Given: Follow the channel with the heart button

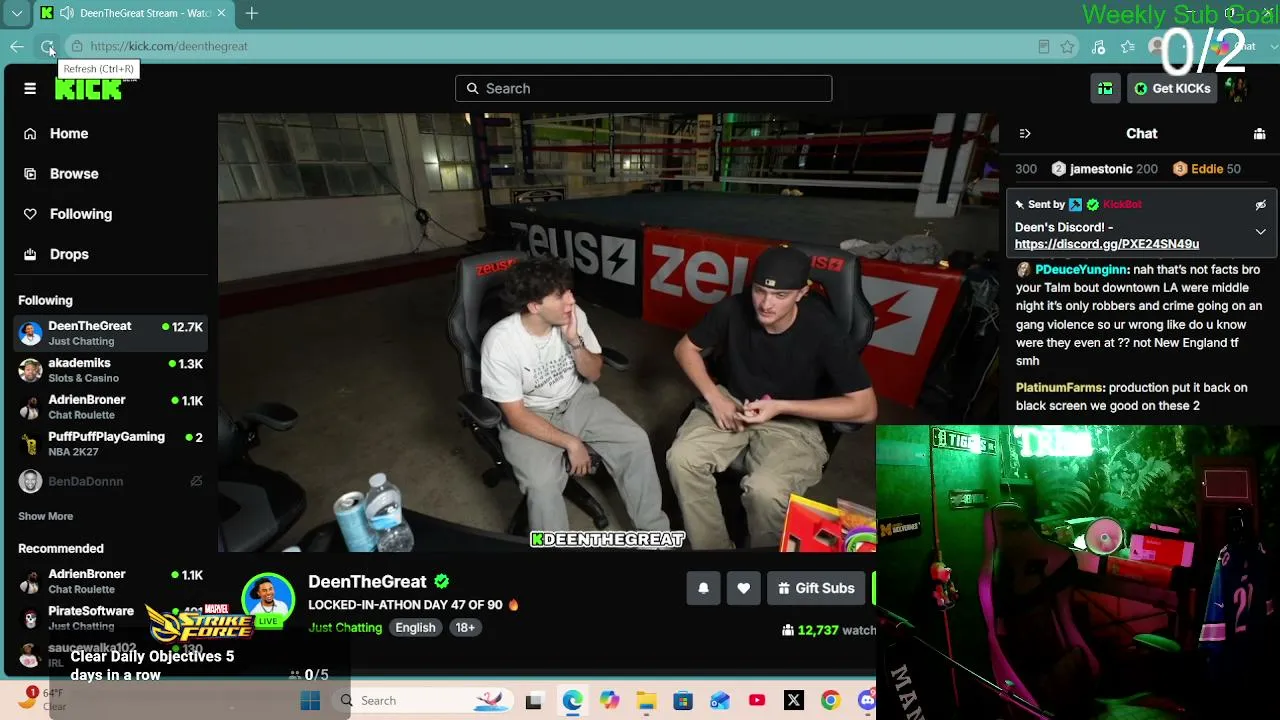Looking at the screenshot, I should pyautogui.click(x=743, y=588).
